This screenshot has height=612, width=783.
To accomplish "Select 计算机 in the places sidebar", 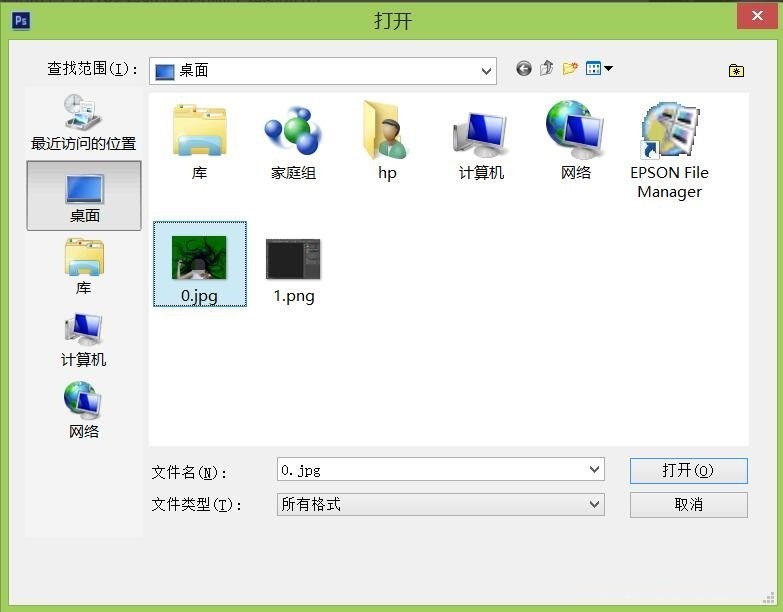I will (83, 339).
